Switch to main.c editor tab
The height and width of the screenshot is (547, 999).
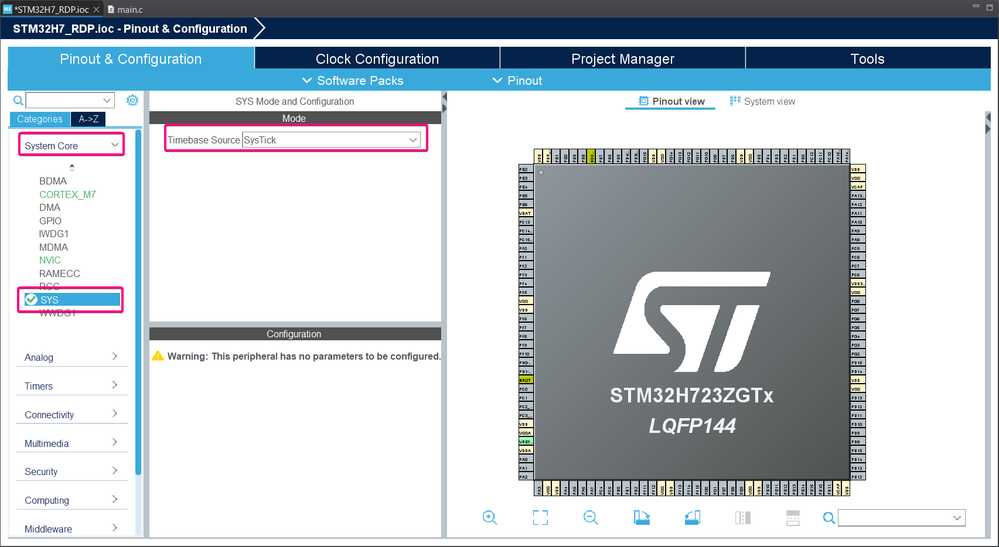click(x=125, y=10)
